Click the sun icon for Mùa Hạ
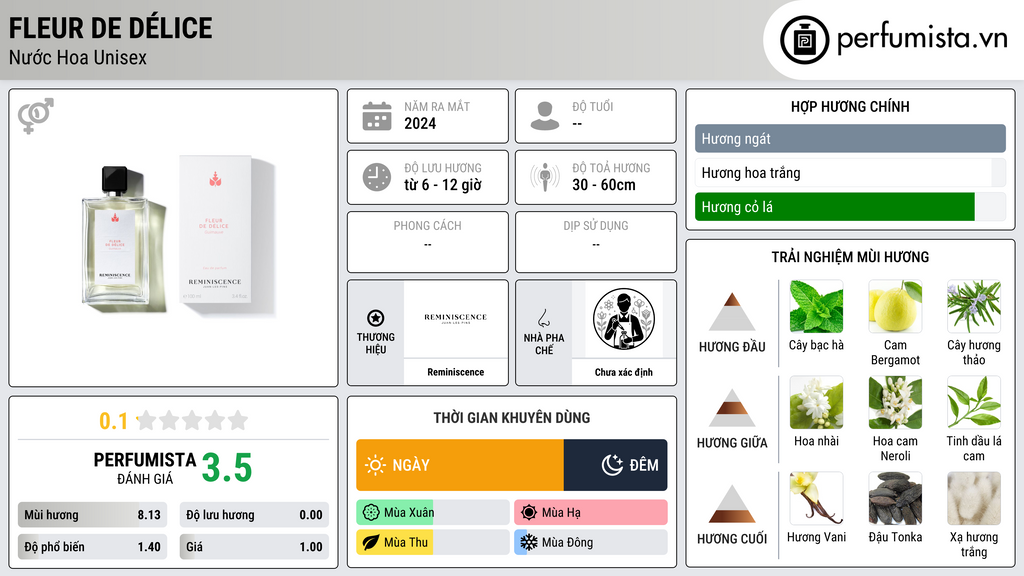The width and height of the screenshot is (1024, 576). (529, 512)
